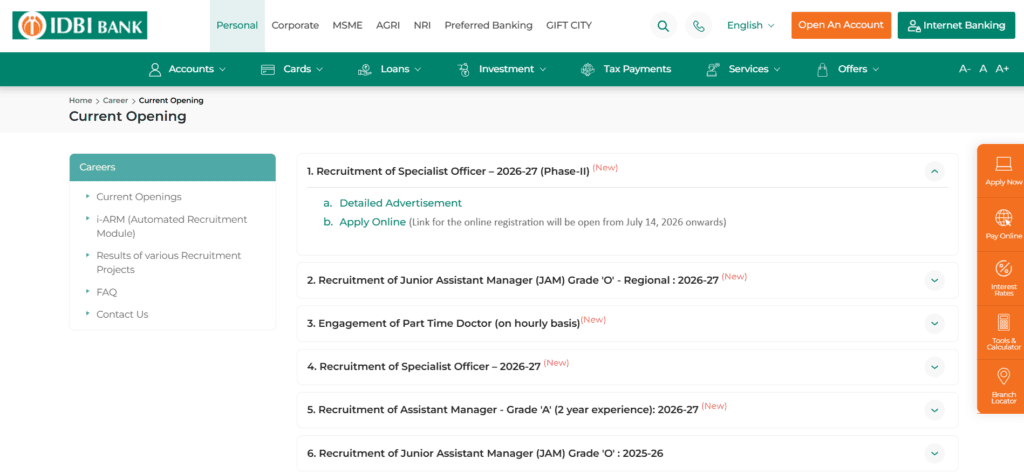
Task: Open the Tools & Calculator shortcut
Action: point(1003,332)
